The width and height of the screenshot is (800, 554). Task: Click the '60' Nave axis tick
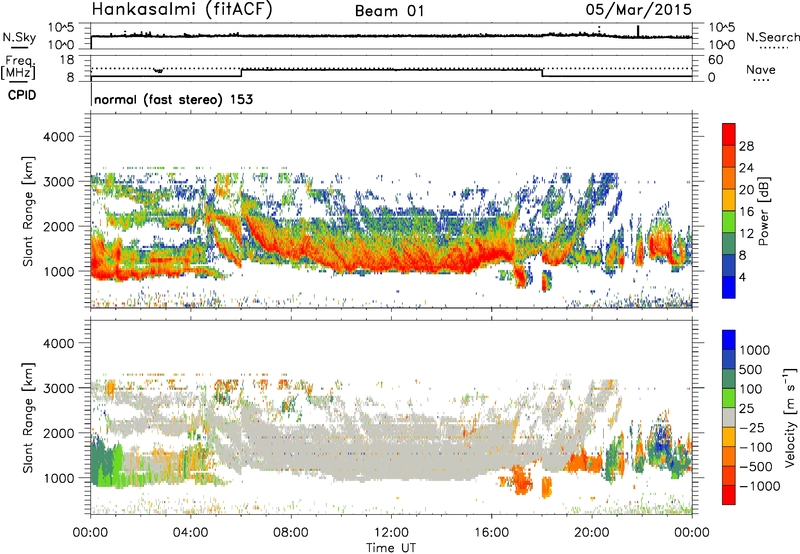point(716,60)
